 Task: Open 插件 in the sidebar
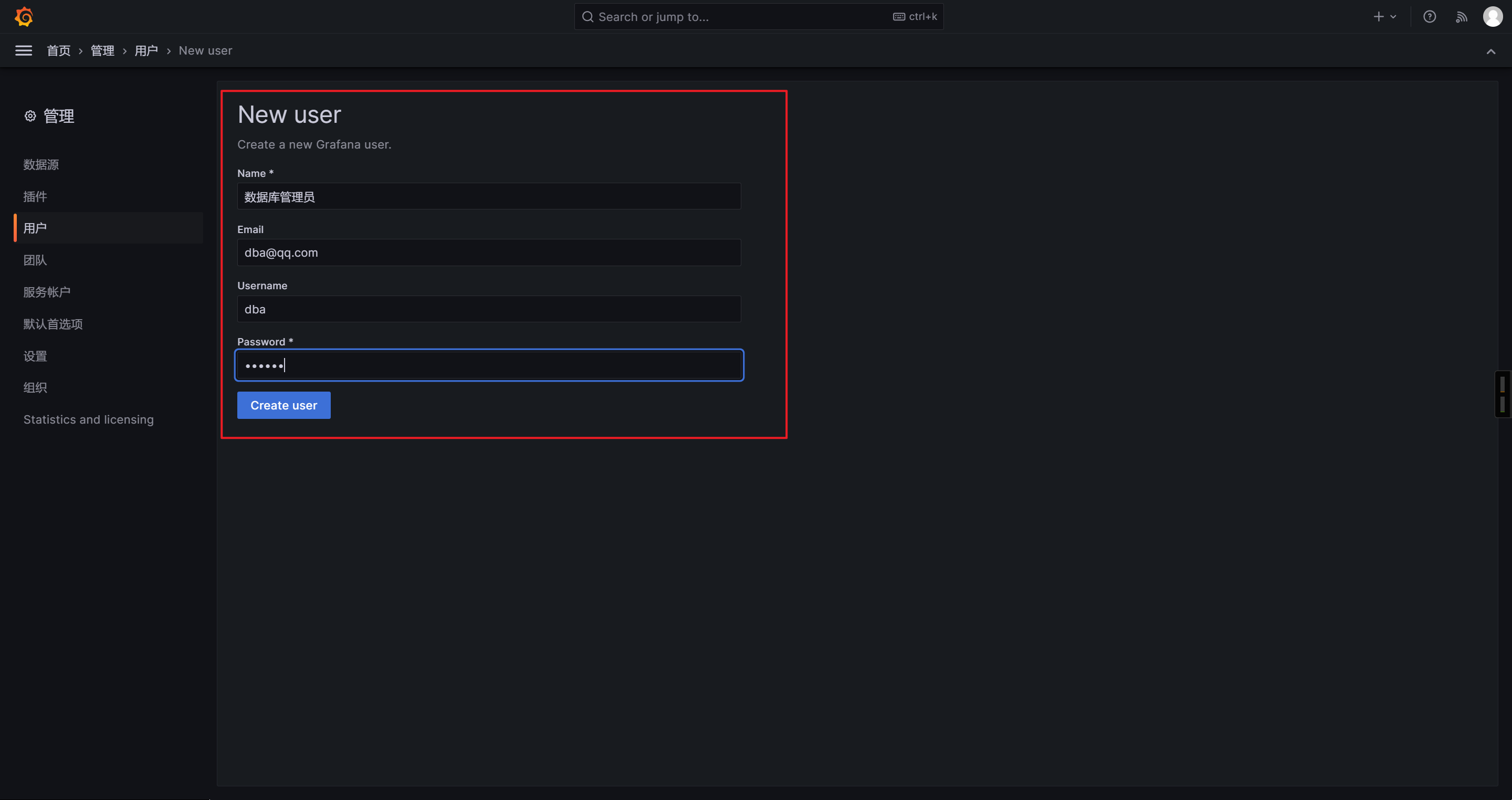coord(35,196)
